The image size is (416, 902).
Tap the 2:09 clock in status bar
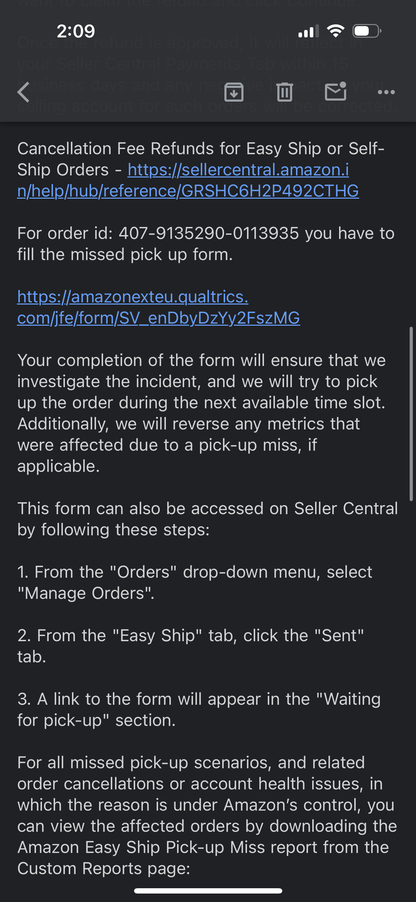tap(76, 30)
